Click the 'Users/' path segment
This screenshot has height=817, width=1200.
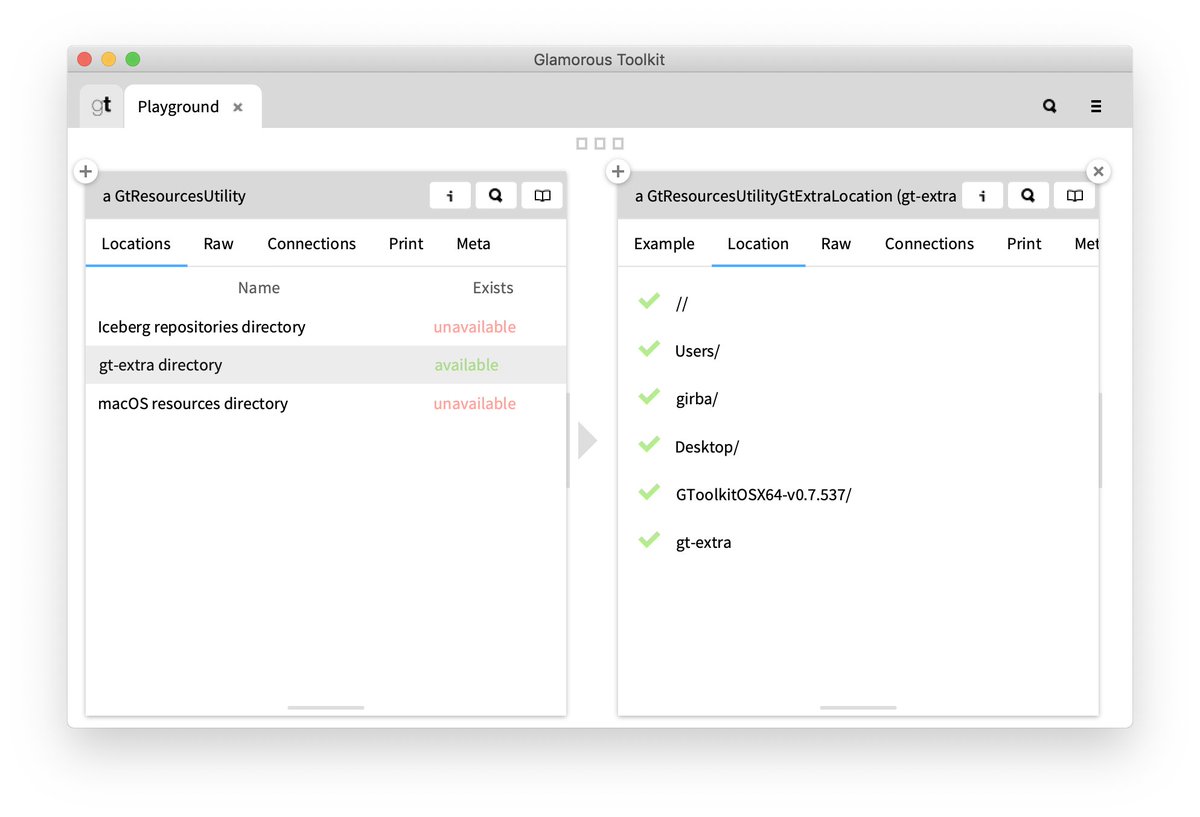pyautogui.click(x=697, y=351)
